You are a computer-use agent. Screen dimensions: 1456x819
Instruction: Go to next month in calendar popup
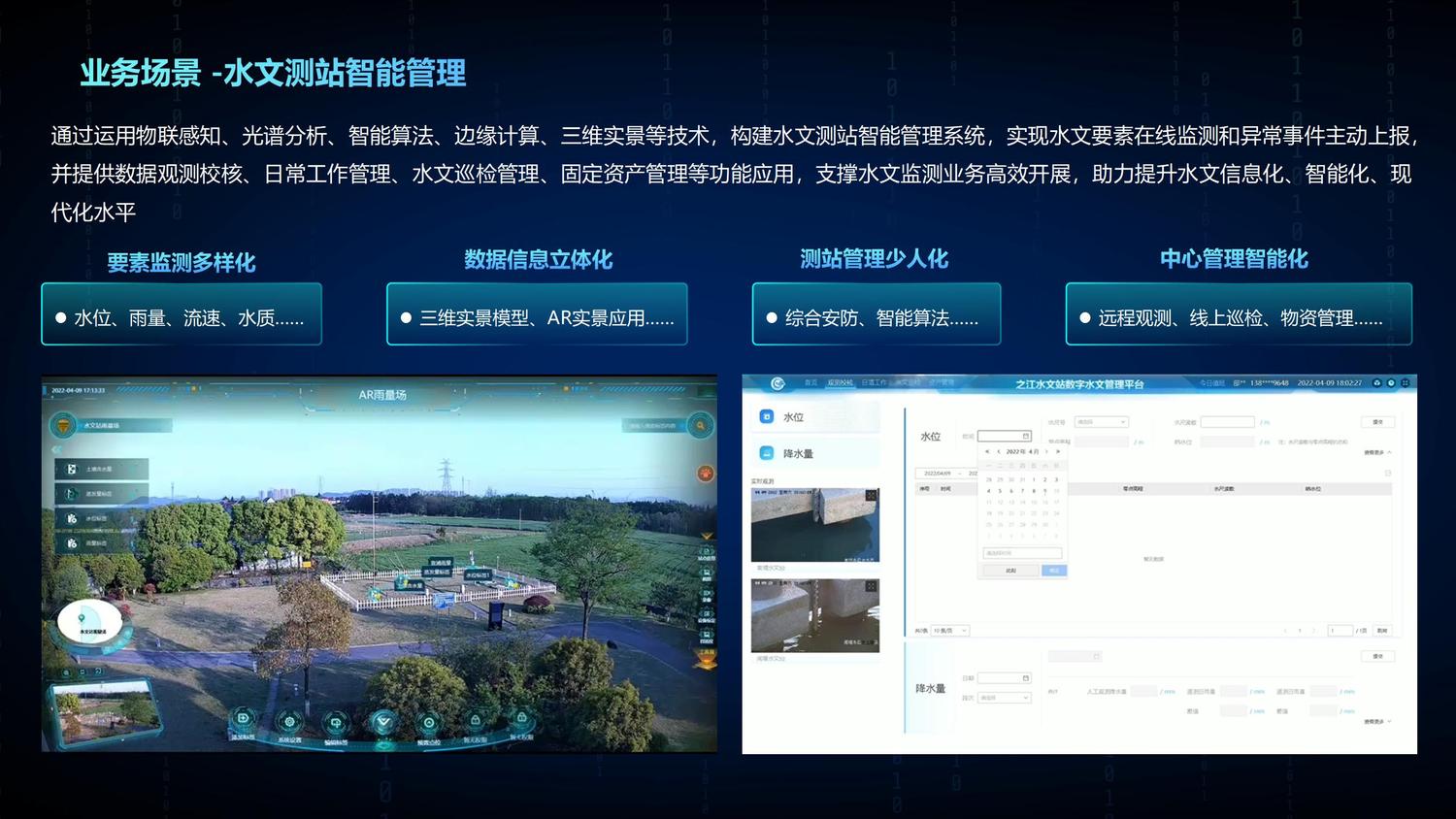(x=1047, y=452)
